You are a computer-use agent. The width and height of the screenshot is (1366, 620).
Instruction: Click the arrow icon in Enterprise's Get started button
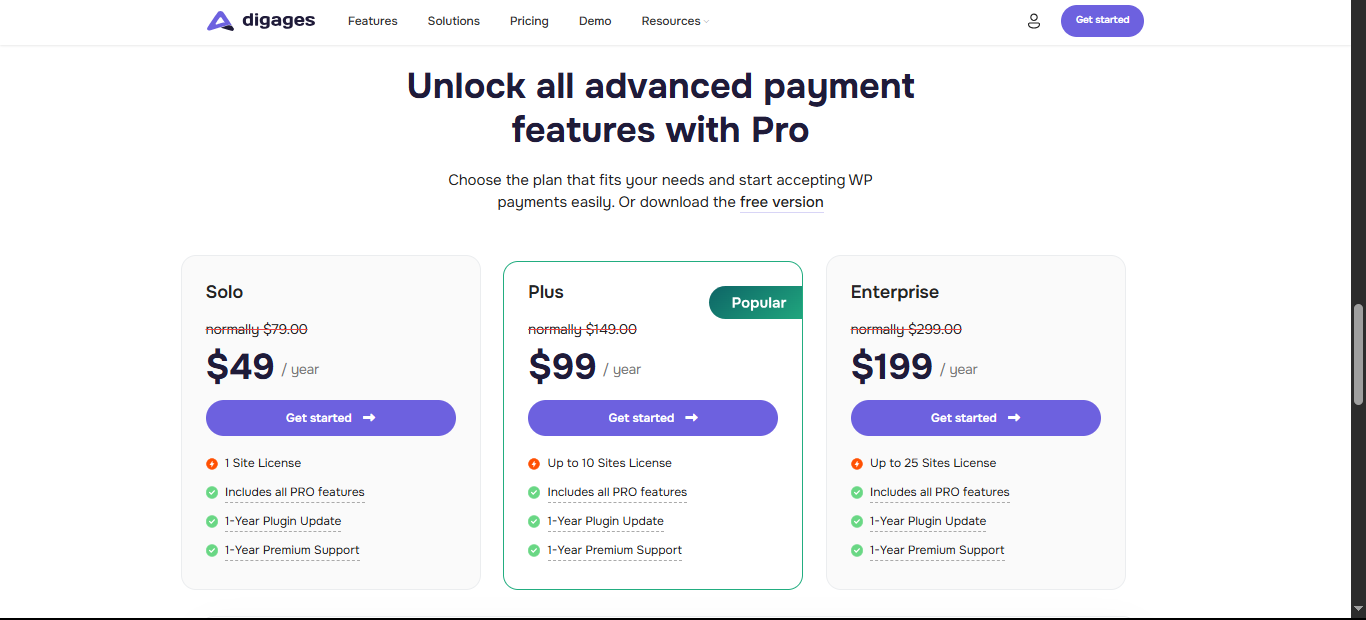1015,418
